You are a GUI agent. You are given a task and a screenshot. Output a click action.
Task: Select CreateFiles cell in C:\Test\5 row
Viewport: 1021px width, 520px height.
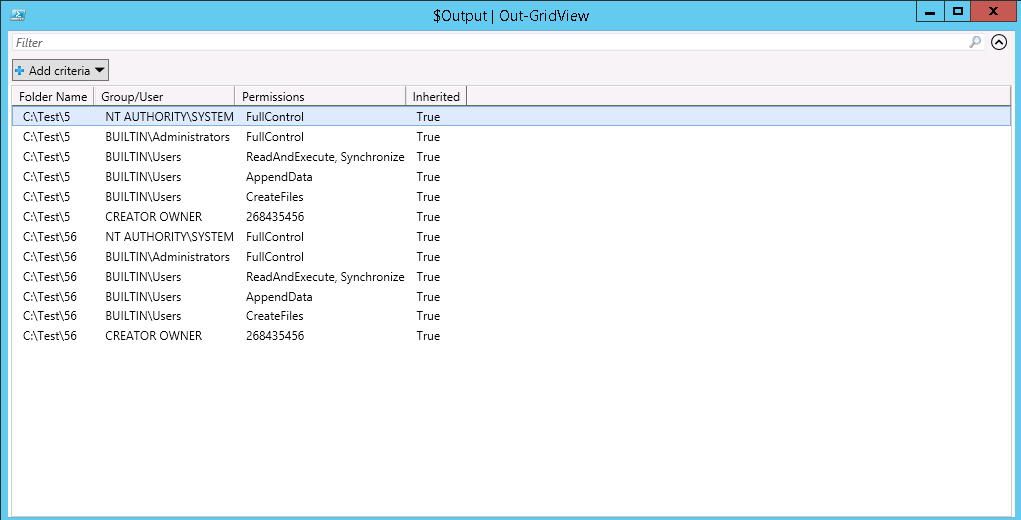274,197
